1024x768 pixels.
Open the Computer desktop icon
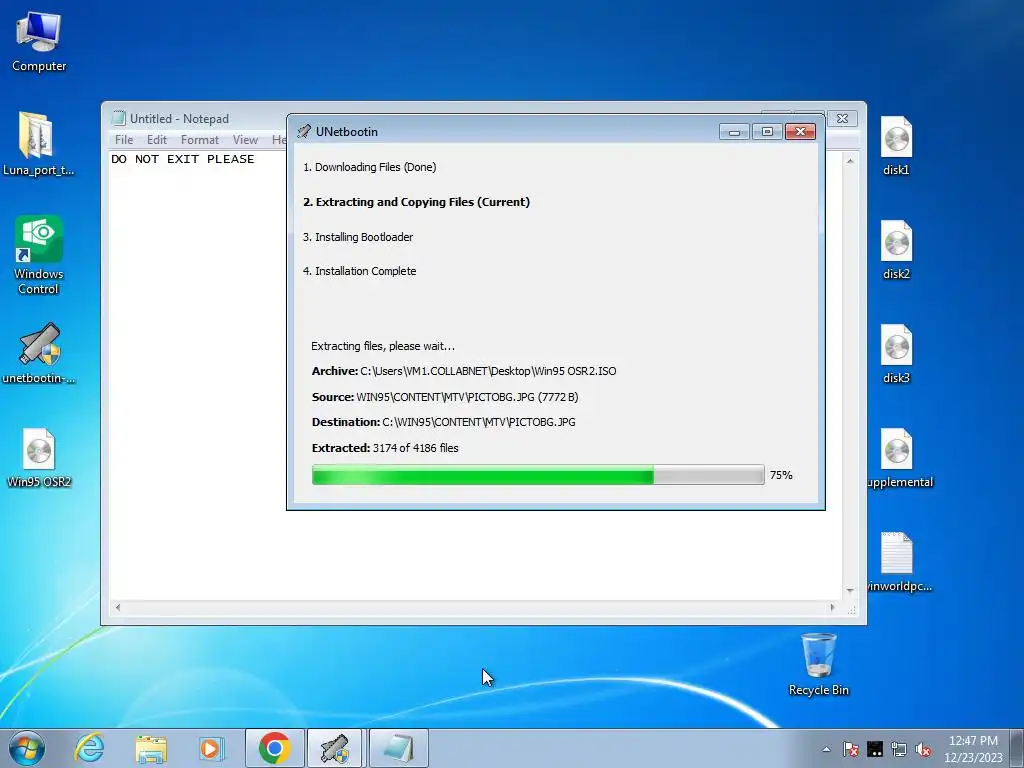(x=39, y=42)
